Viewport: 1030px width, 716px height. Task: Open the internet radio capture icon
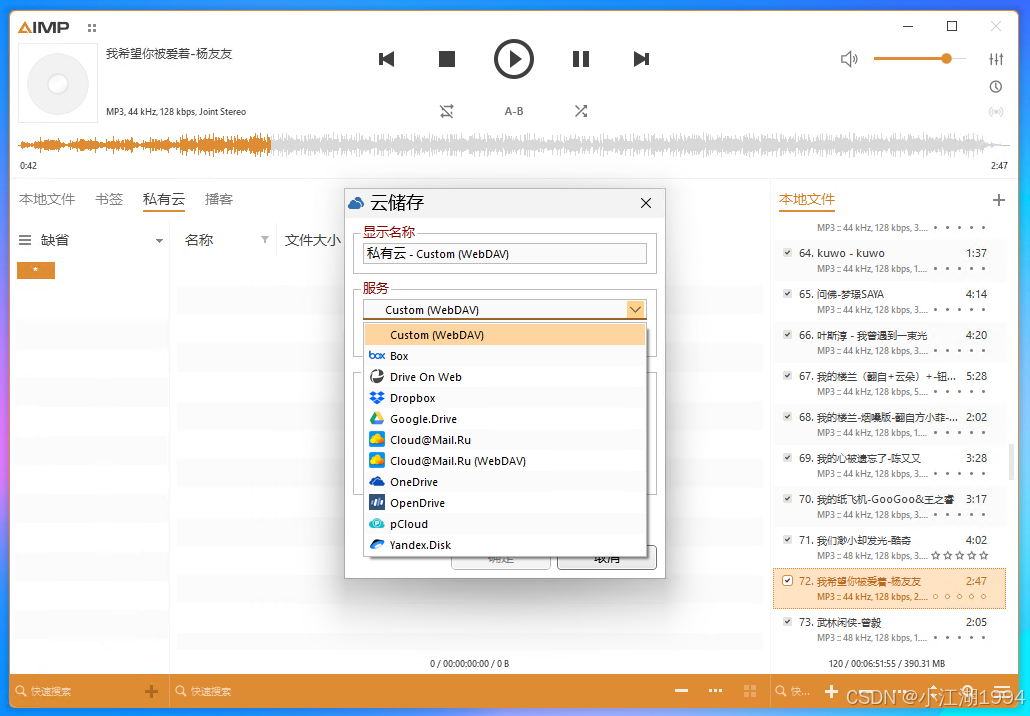click(x=996, y=112)
